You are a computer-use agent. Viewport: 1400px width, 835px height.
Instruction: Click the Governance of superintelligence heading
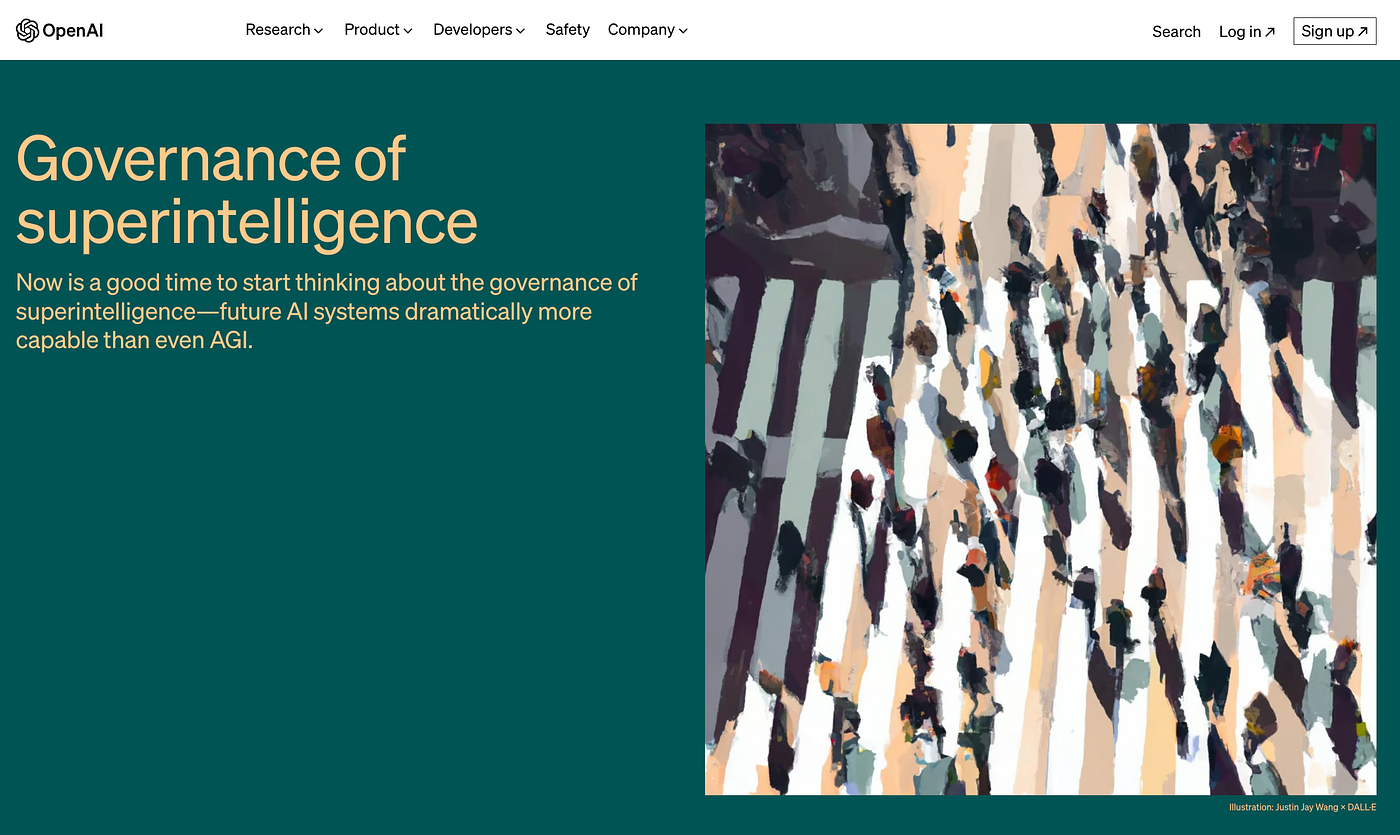[x=247, y=190]
